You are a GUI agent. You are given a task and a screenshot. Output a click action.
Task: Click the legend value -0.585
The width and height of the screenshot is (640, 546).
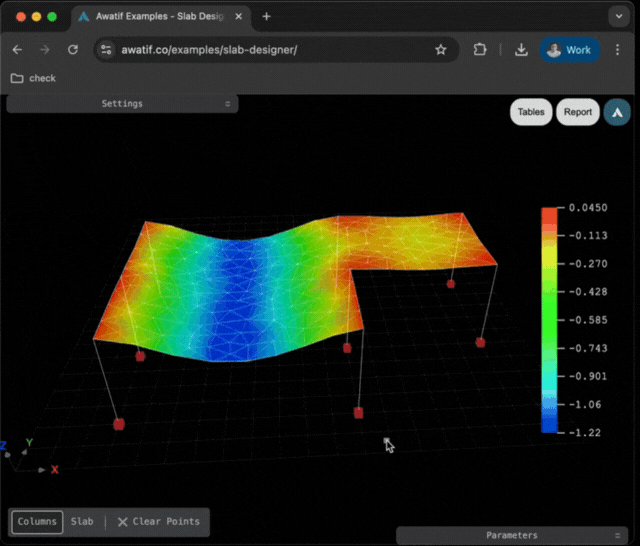tap(588, 320)
